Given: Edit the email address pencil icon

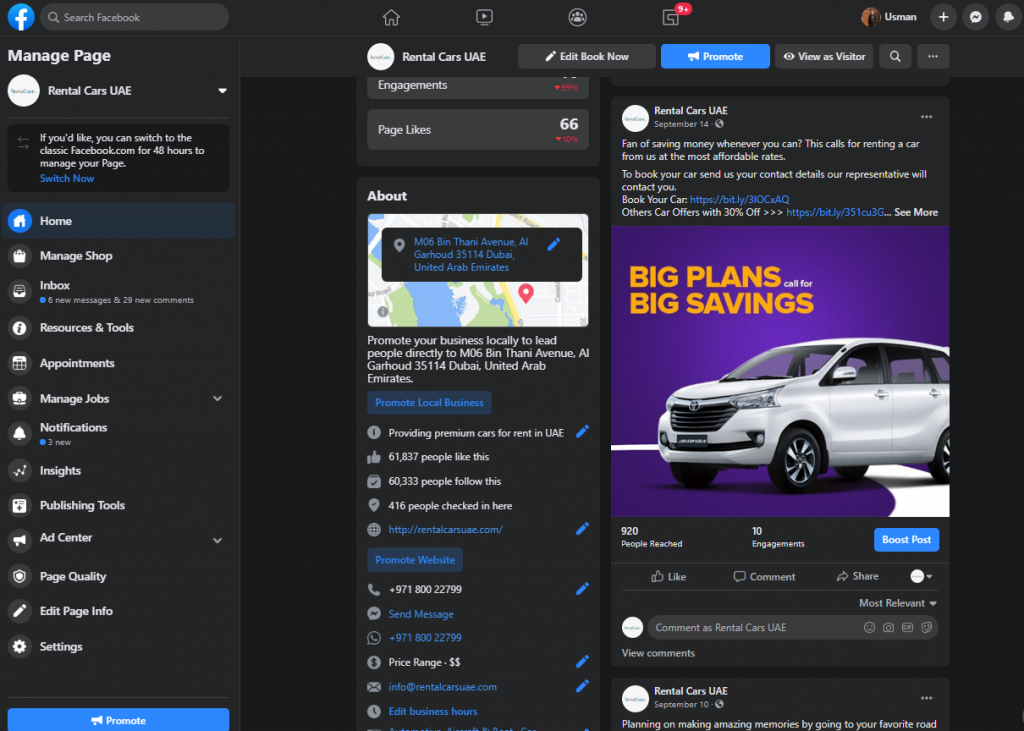Looking at the screenshot, I should 582,686.
